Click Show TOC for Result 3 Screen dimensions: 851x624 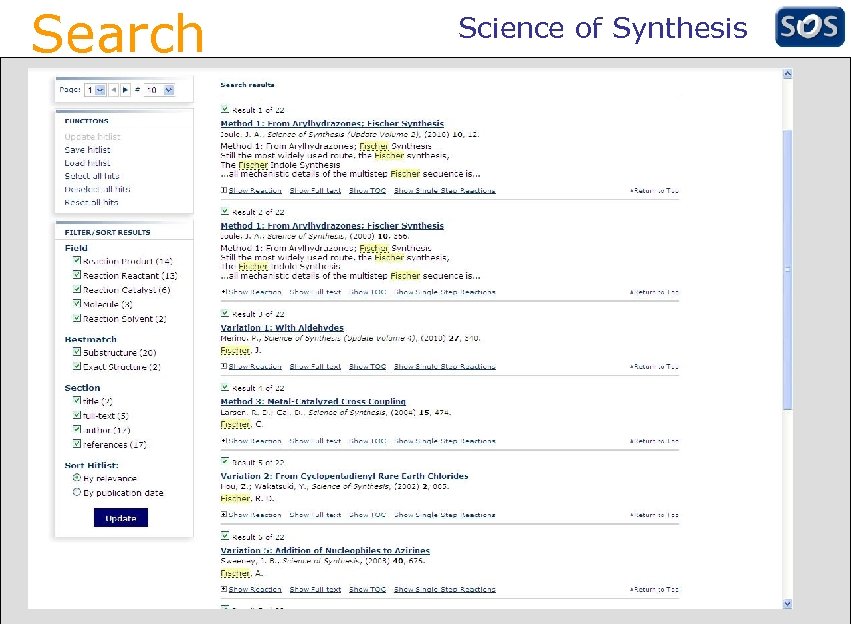coord(367,366)
